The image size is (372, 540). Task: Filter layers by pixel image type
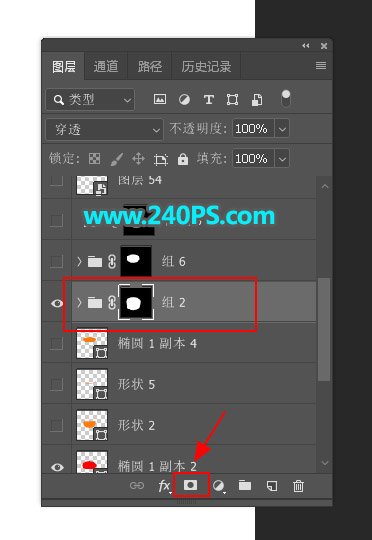click(159, 100)
